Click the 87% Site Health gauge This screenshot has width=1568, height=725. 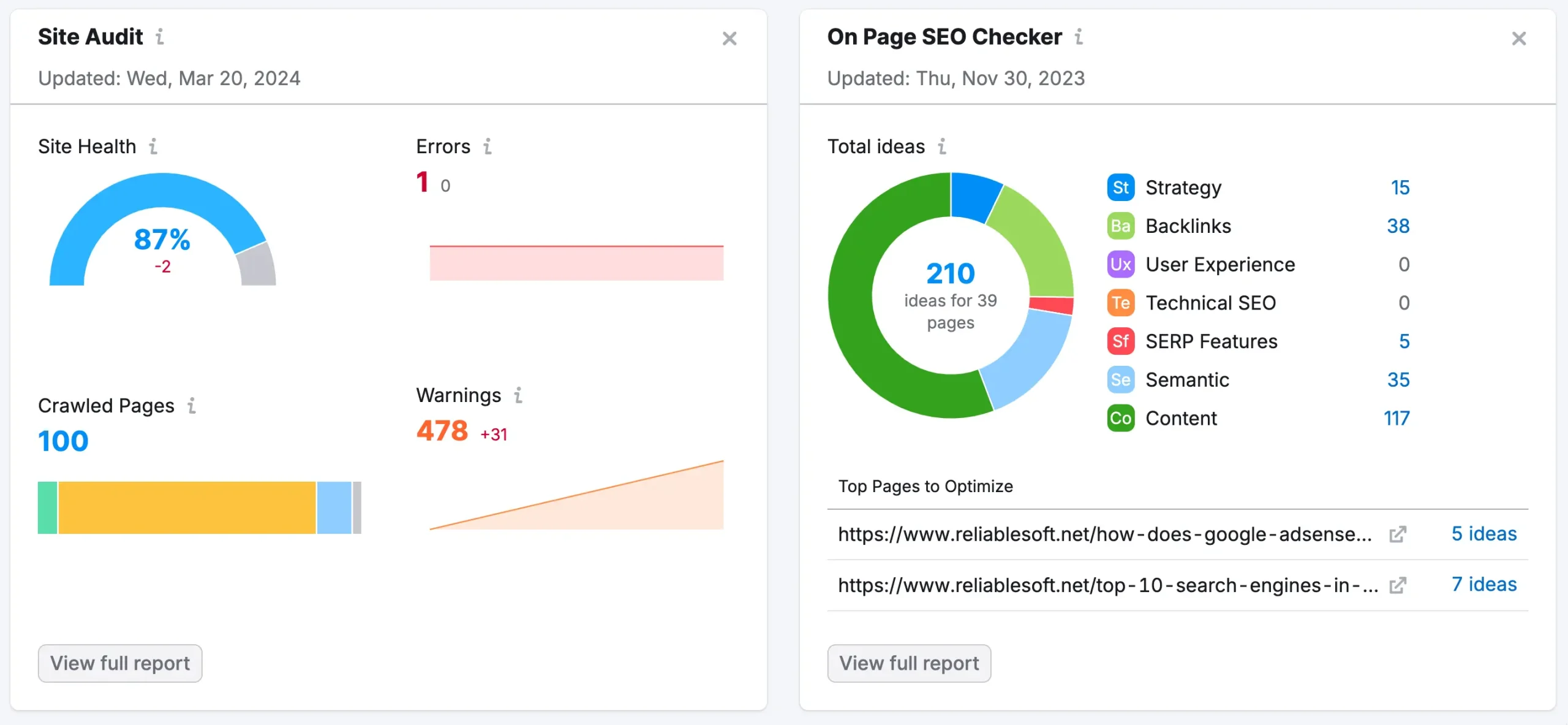click(x=162, y=239)
